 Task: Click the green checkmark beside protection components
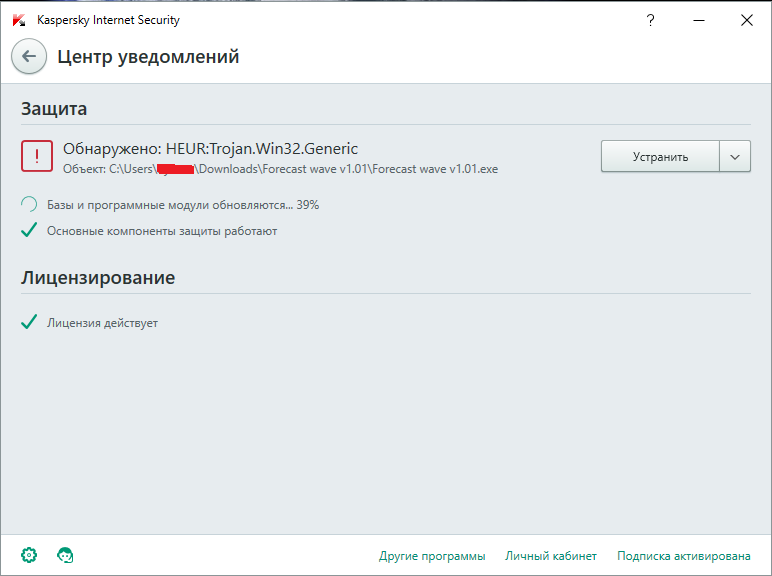tap(30, 231)
